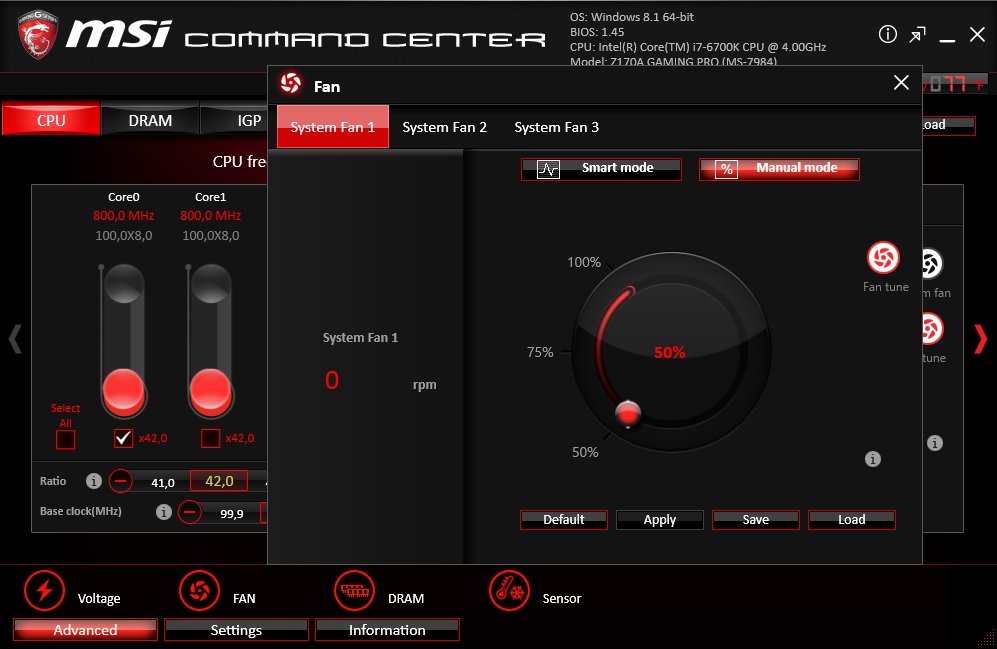
Task: Click the Save button in Fan dialog
Action: tap(755, 519)
